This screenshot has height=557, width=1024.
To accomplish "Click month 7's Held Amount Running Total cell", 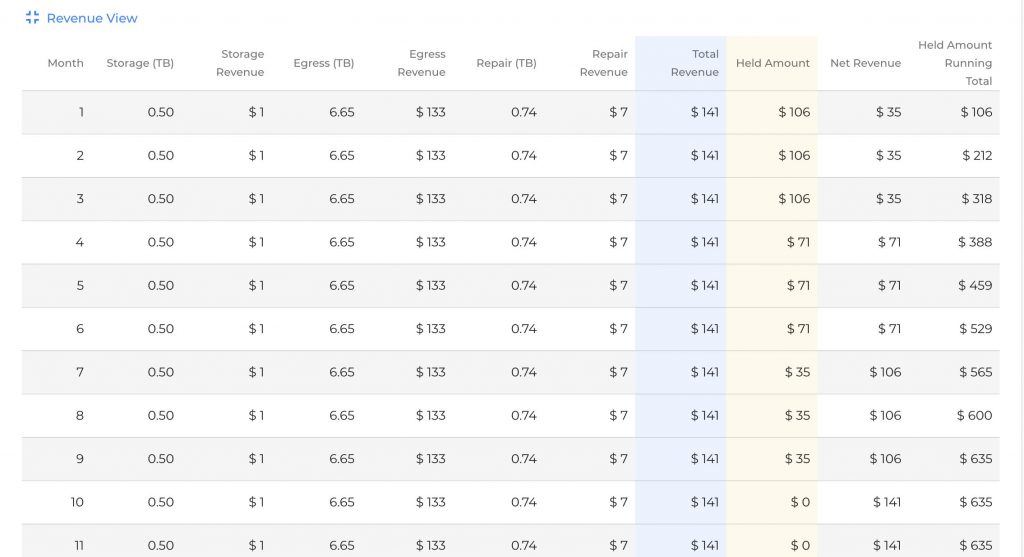I will click(974, 372).
